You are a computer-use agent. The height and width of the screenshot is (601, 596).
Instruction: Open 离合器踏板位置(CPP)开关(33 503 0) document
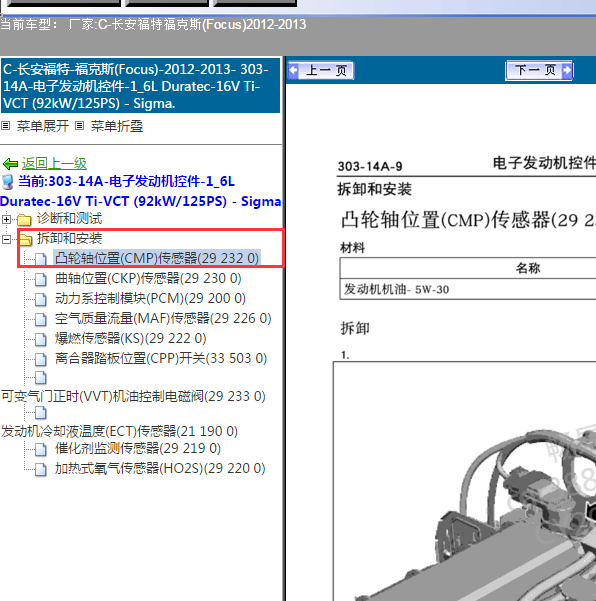coord(161,358)
